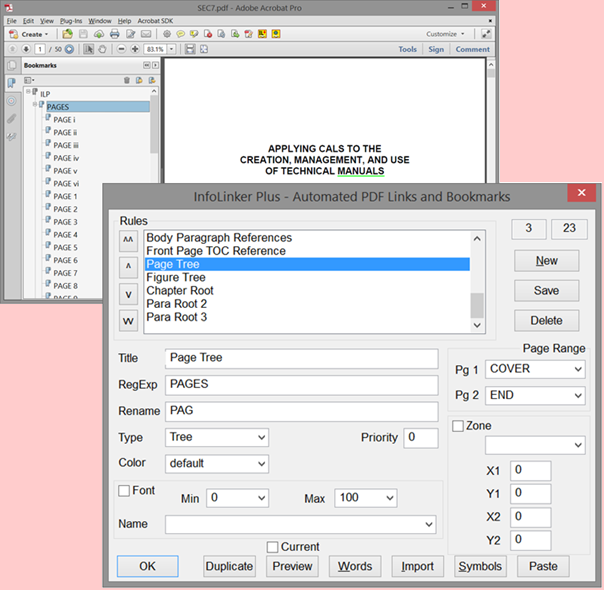Click the sticky note comment icon
Image resolution: width=604 pixels, height=590 pixels.
point(180,34)
